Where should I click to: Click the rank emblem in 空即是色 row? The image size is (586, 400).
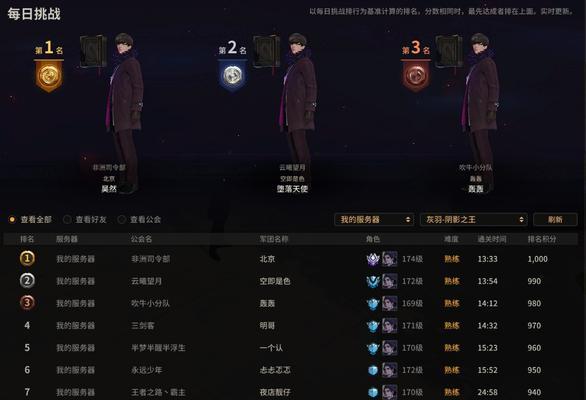(373, 281)
